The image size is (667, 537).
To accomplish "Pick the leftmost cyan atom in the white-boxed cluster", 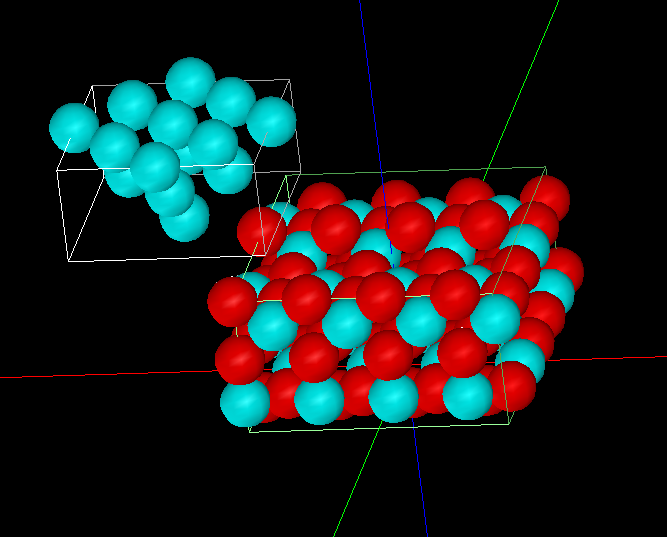I will (74, 128).
